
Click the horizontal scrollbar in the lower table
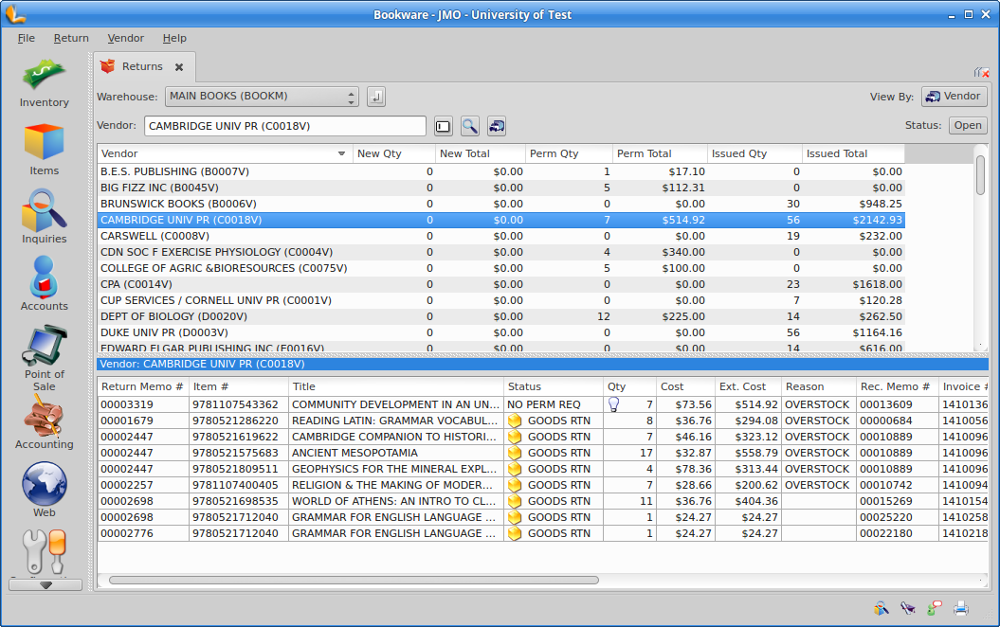coord(354,580)
